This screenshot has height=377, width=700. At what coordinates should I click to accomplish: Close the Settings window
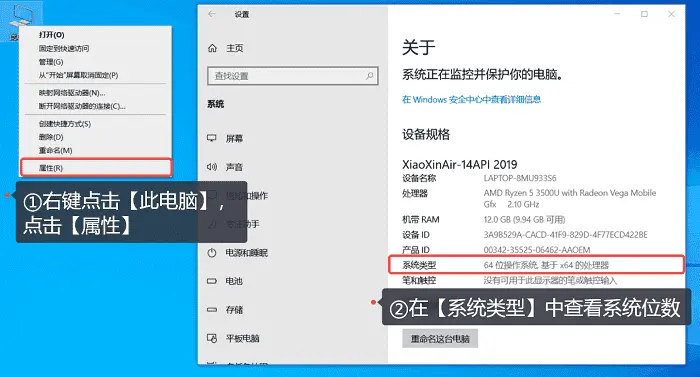coord(671,14)
